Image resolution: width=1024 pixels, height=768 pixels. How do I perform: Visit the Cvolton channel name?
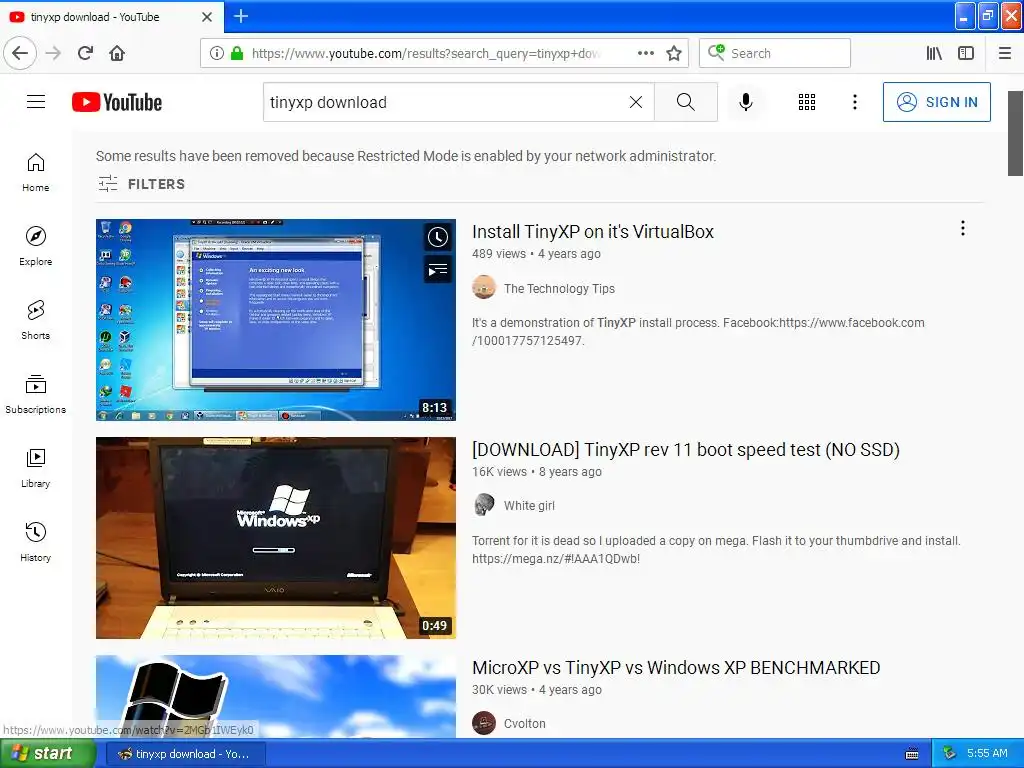[524, 724]
